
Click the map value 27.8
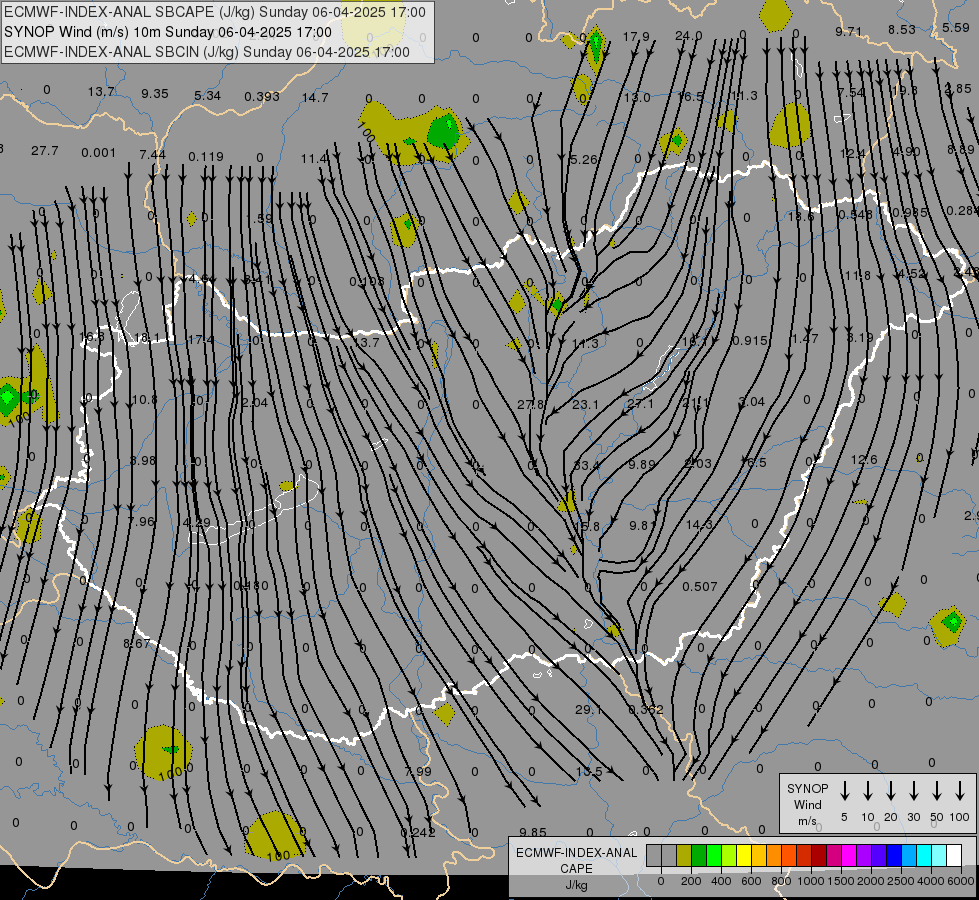coord(530,405)
